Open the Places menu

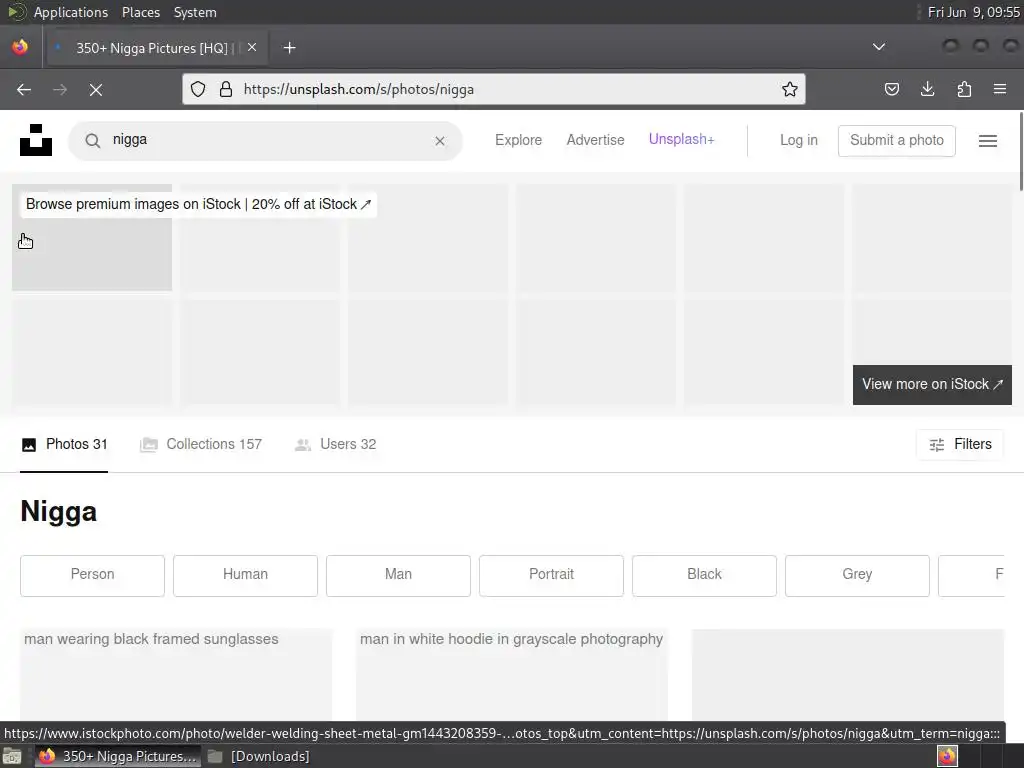click(140, 12)
